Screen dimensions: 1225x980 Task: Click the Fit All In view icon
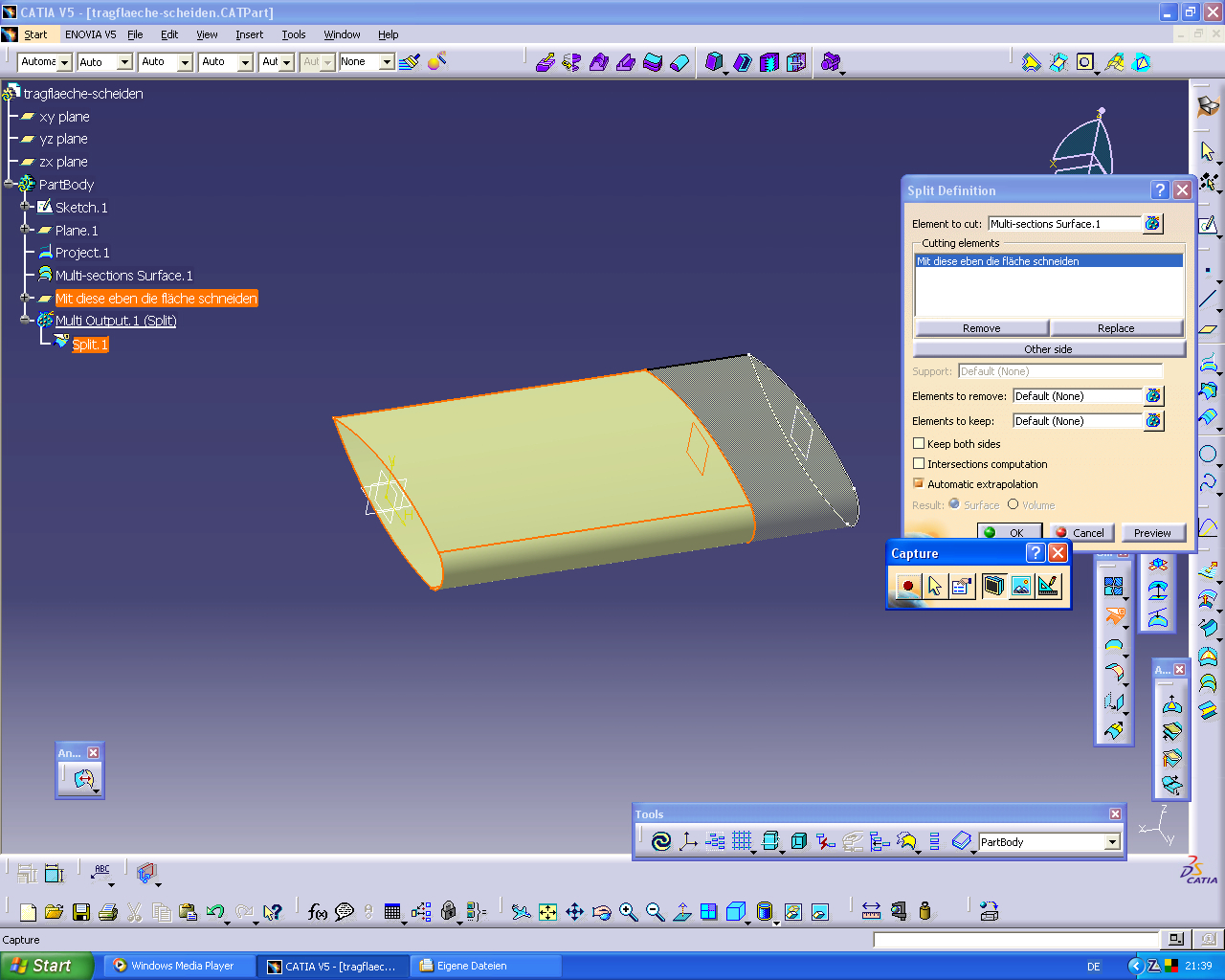click(x=547, y=912)
